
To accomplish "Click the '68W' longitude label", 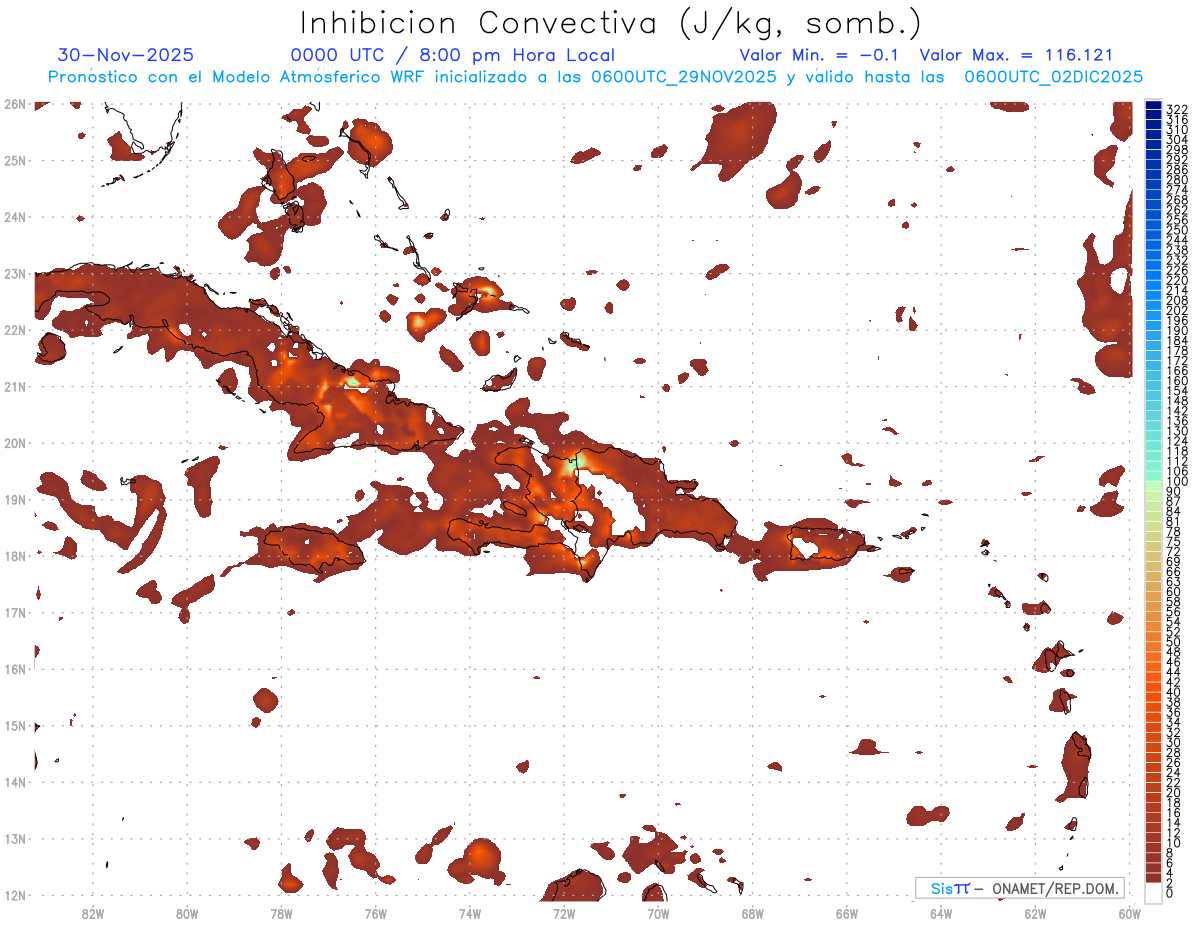I will 752,913.
